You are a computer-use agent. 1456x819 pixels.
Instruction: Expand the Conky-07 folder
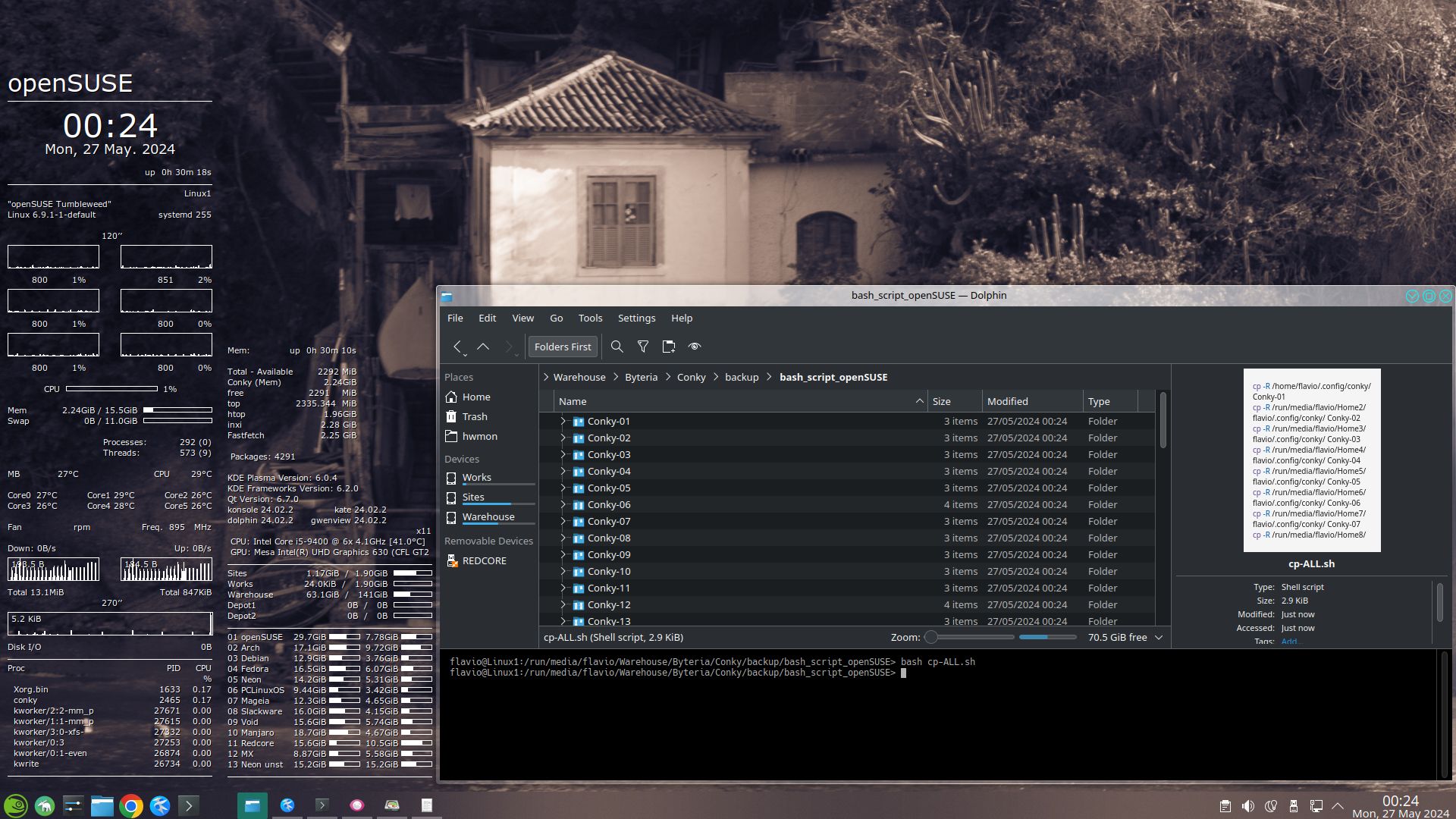563,521
